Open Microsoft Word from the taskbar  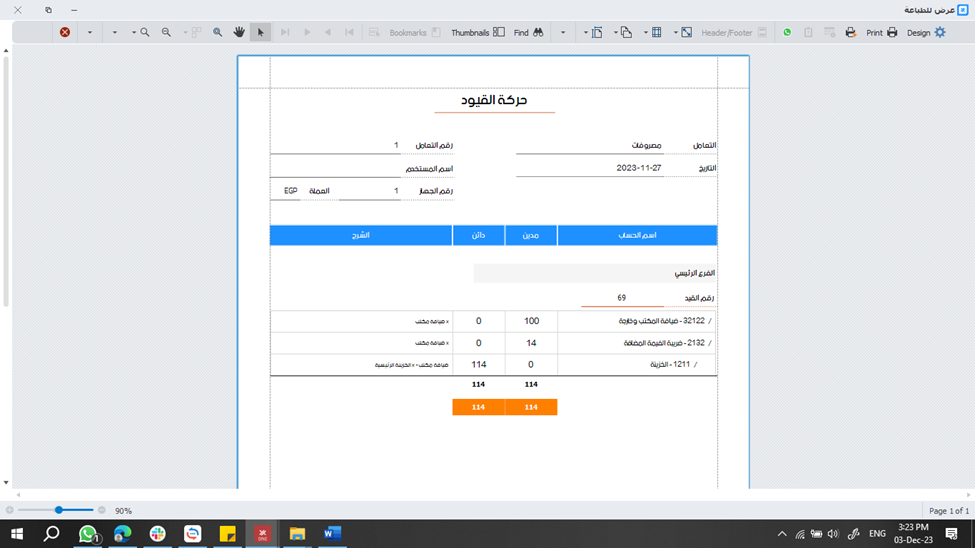tap(332, 534)
